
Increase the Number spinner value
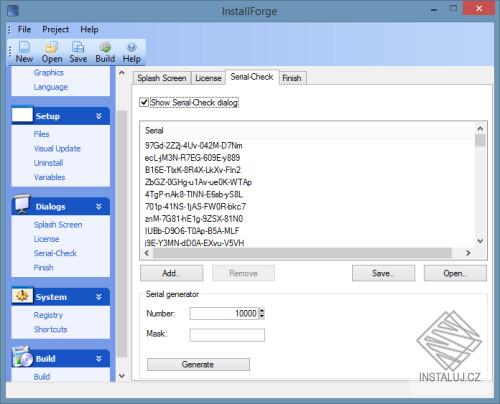pyautogui.click(x=262, y=310)
